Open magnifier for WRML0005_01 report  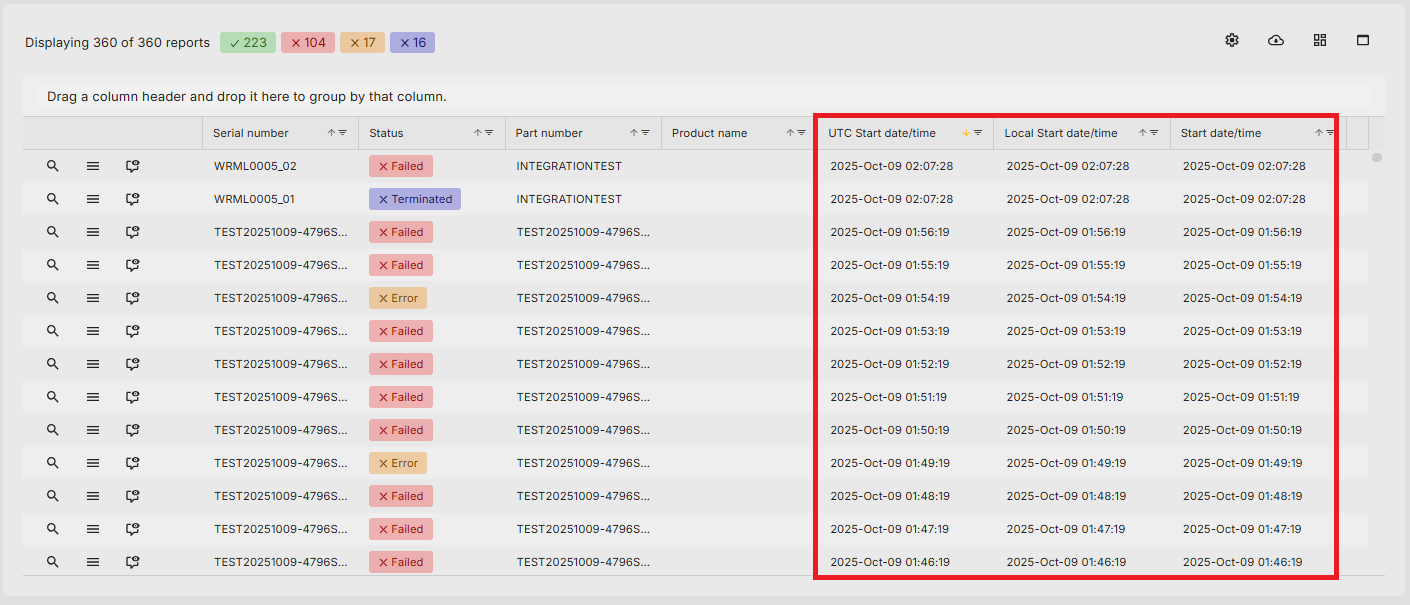(x=53, y=199)
